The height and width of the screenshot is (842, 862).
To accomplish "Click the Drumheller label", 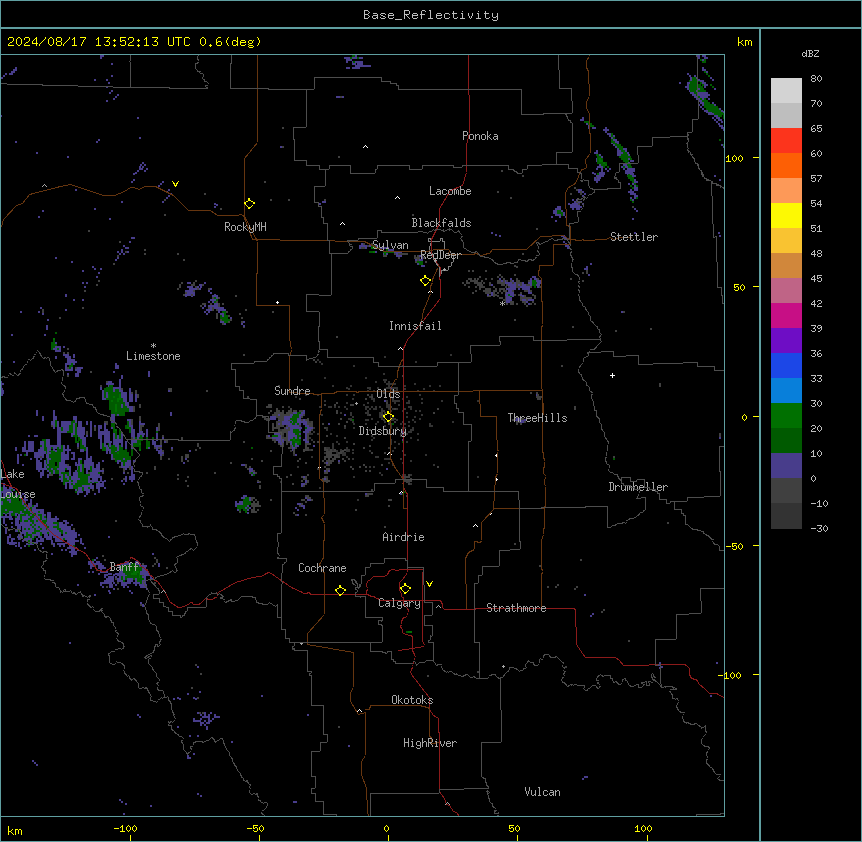I will point(638,487).
